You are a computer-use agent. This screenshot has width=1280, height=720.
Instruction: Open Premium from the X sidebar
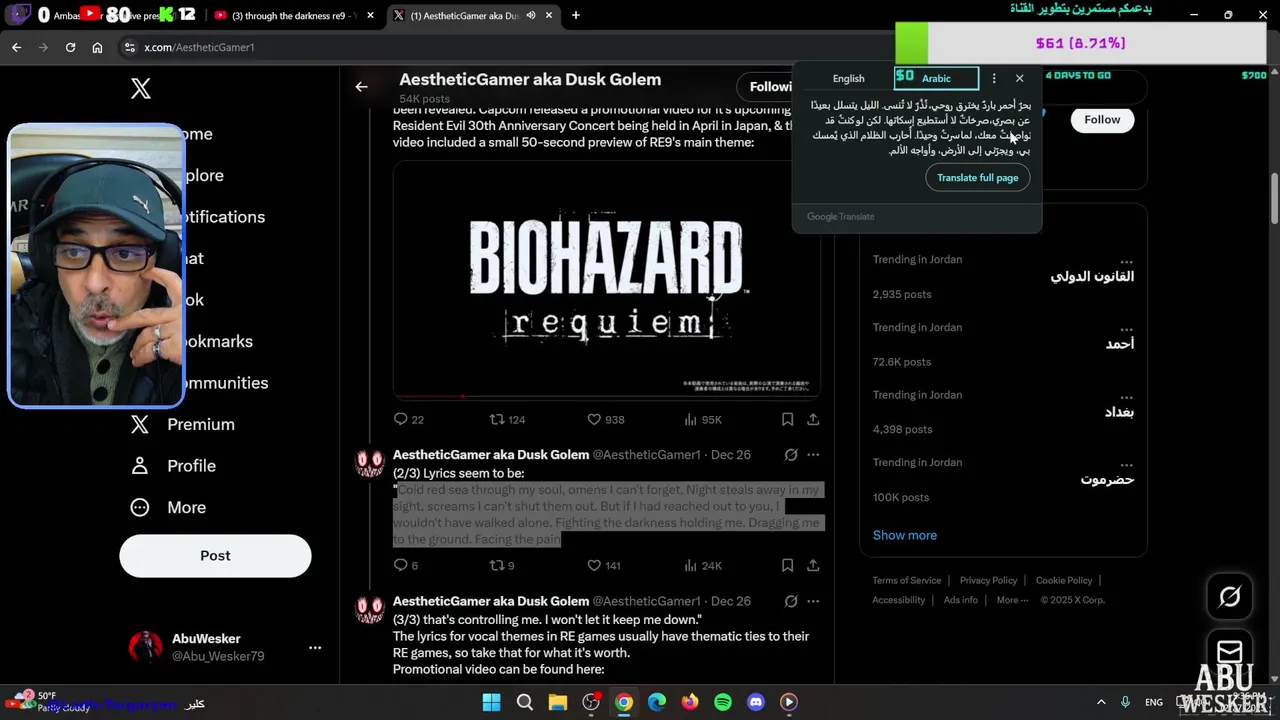click(x=183, y=424)
